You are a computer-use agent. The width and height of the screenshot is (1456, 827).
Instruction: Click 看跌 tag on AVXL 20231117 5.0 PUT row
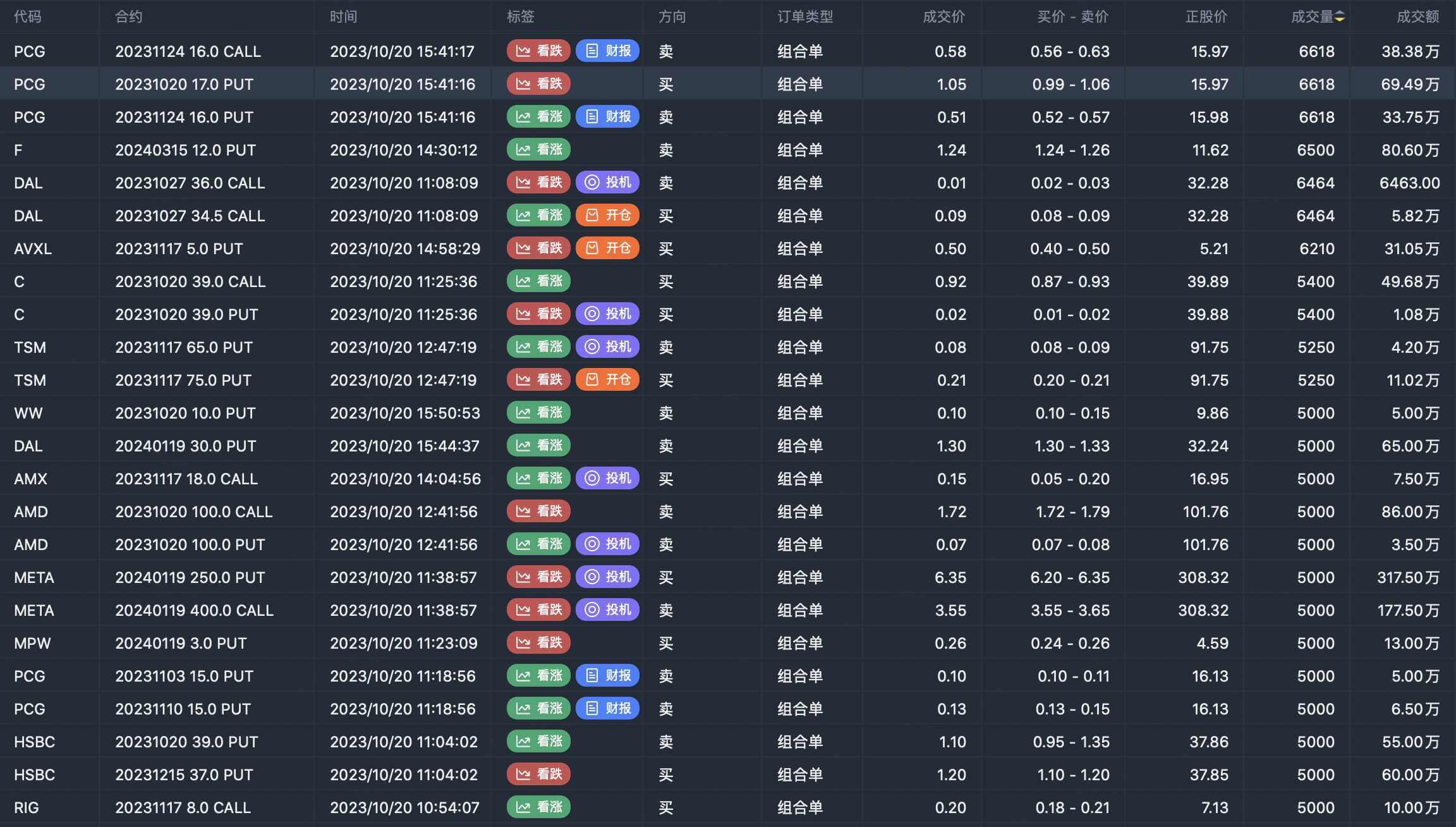(x=538, y=248)
